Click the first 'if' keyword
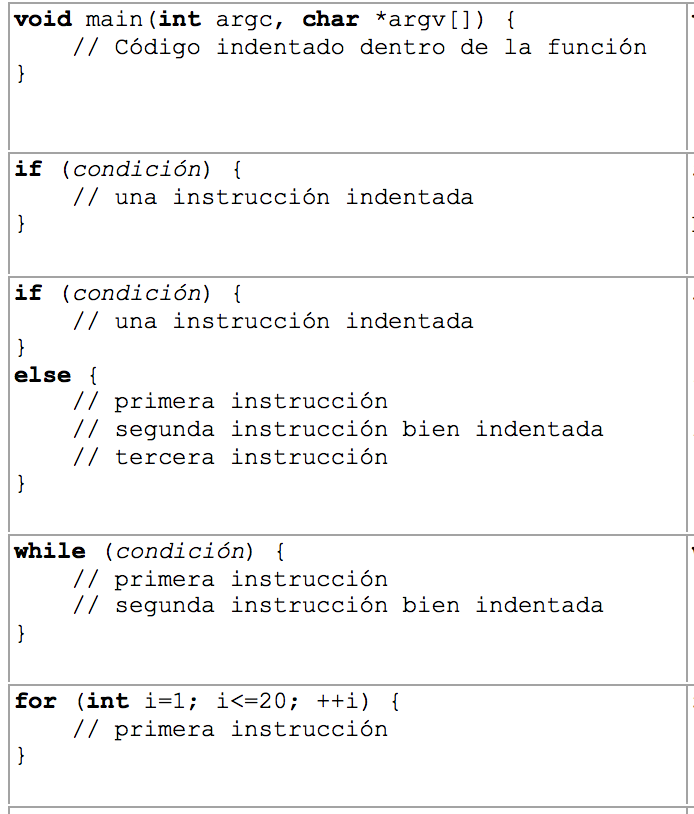 click(28, 169)
